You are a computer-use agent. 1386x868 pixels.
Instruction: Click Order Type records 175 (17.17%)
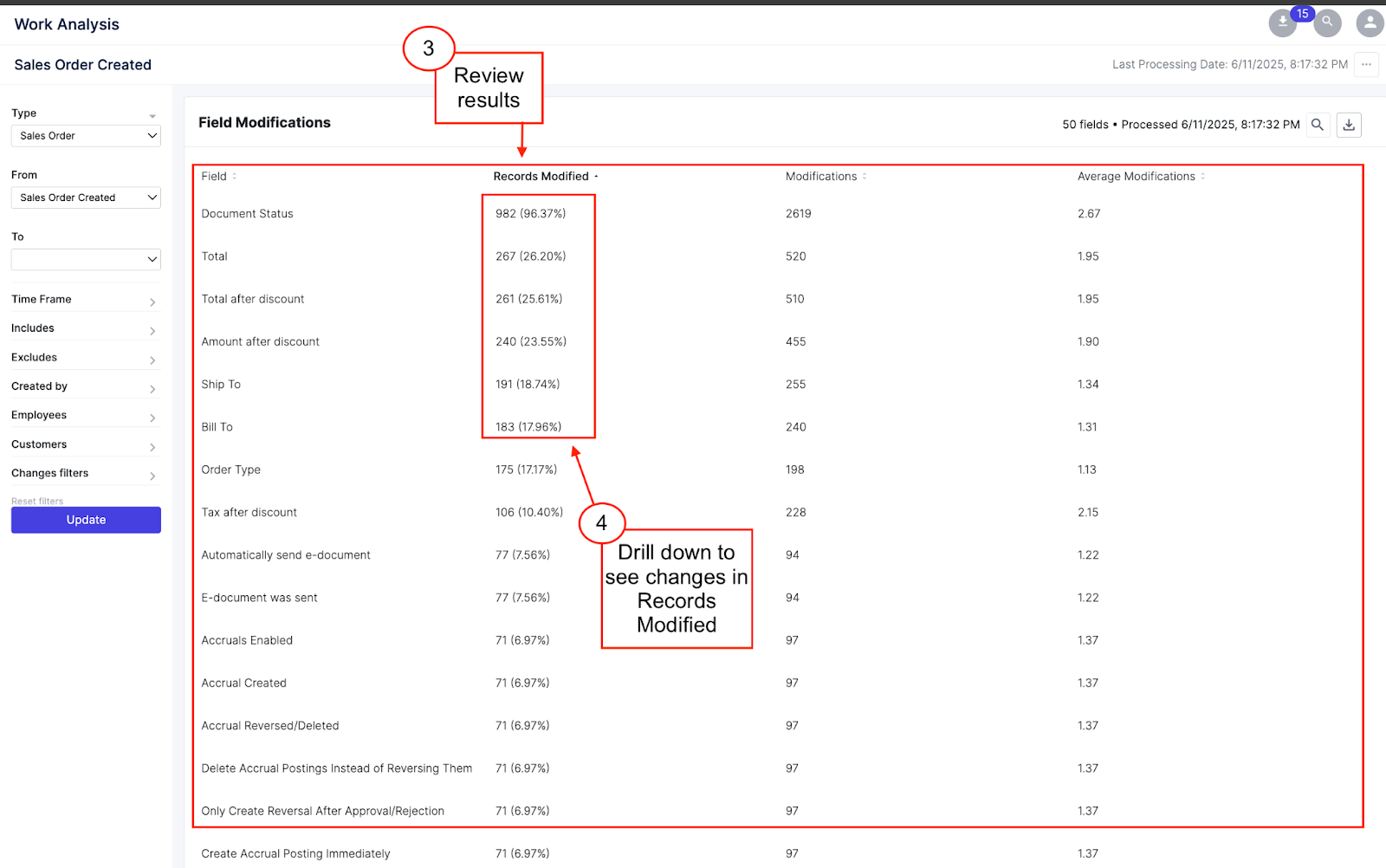click(526, 470)
